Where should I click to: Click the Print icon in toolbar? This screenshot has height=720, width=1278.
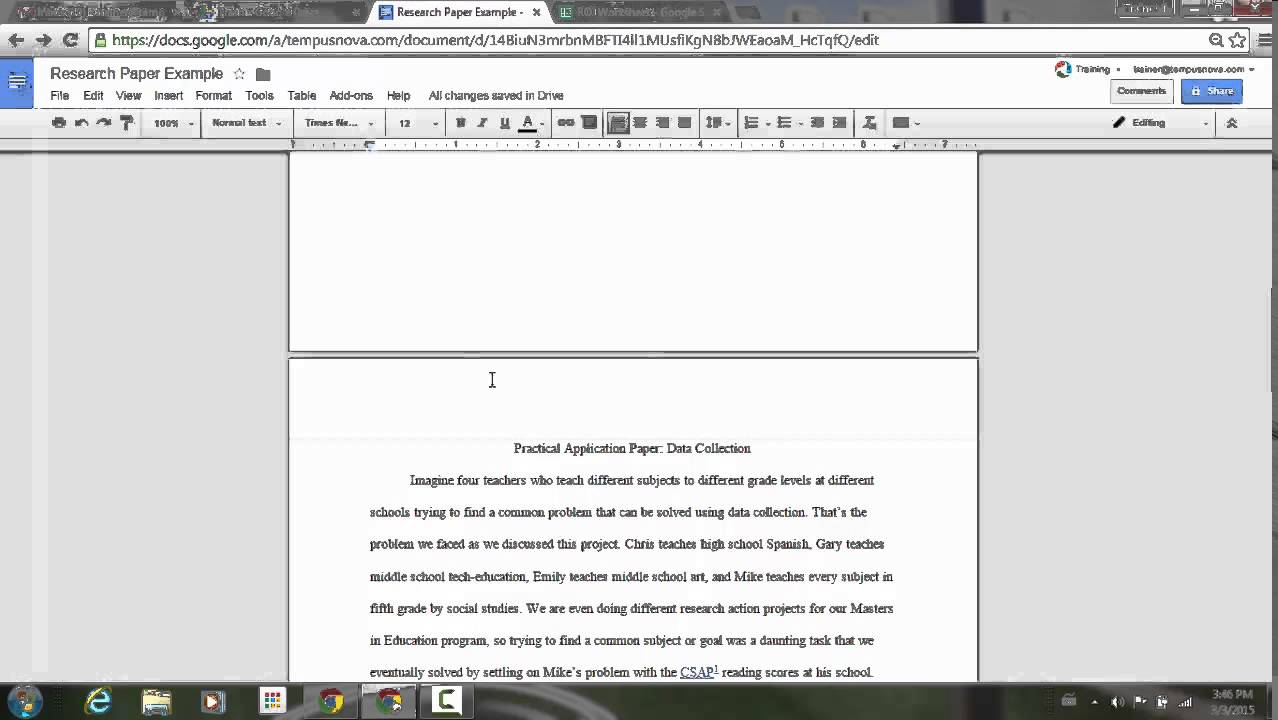pos(59,123)
